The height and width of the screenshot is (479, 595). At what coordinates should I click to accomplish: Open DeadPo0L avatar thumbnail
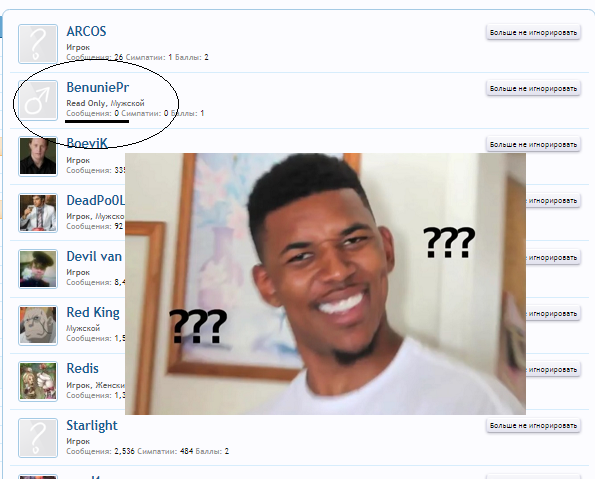coord(38,213)
